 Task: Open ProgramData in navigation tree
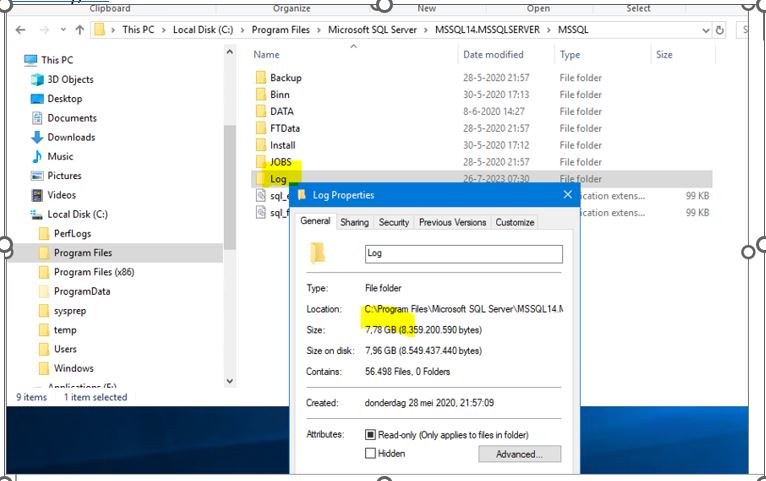(82, 292)
